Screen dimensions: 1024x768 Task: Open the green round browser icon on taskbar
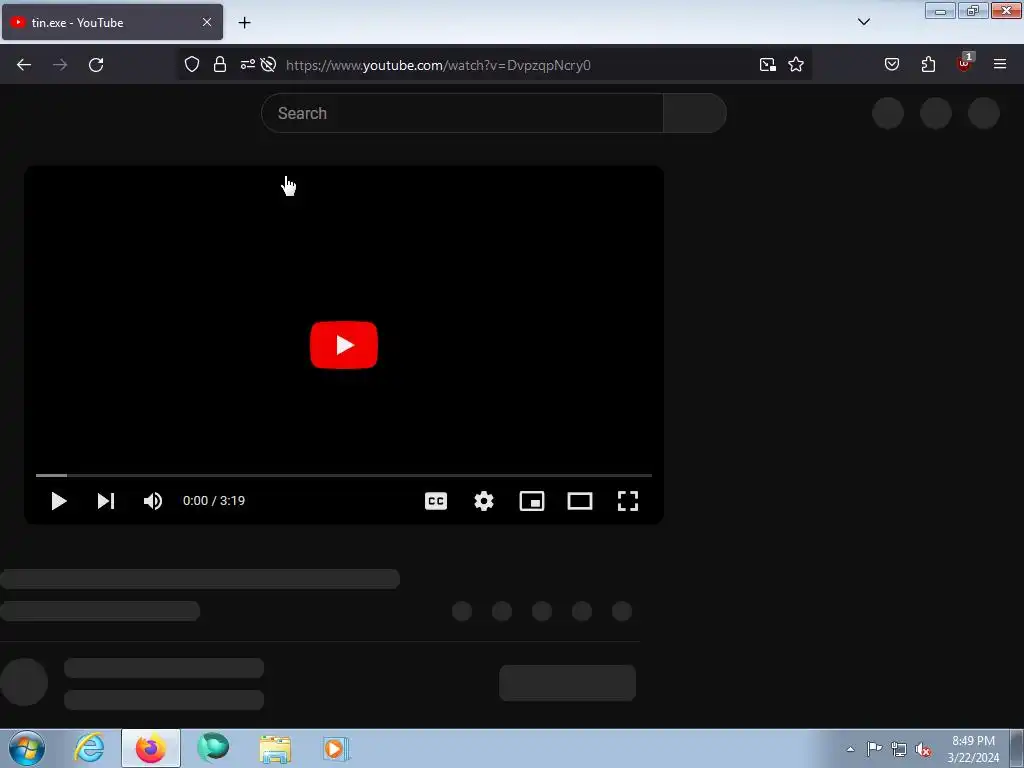coord(214,748)
